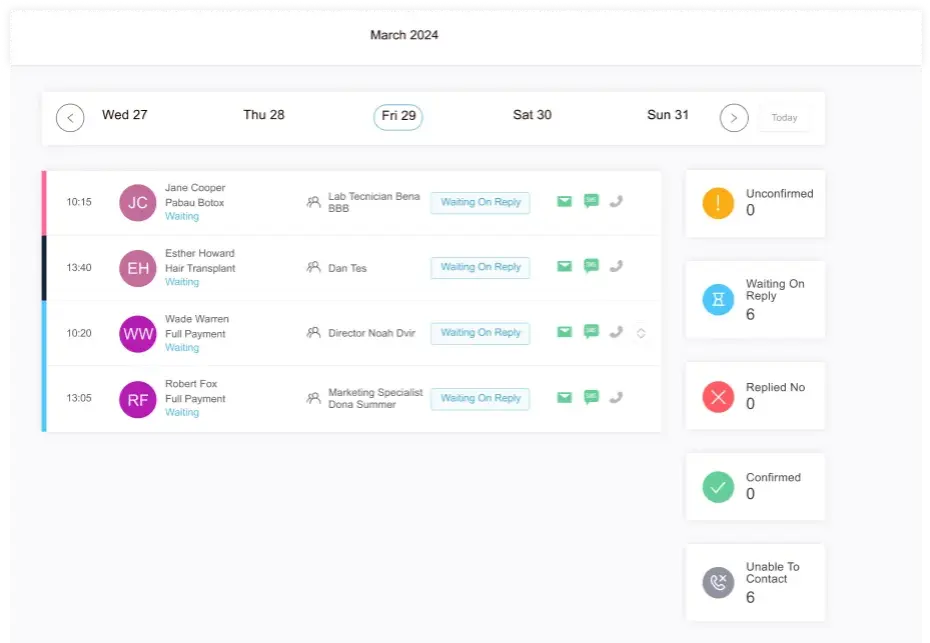The height and width of the screenshot is (643, 930).
Task: Select the Wed 27 day tab
Action: click(x=124, y=115)
